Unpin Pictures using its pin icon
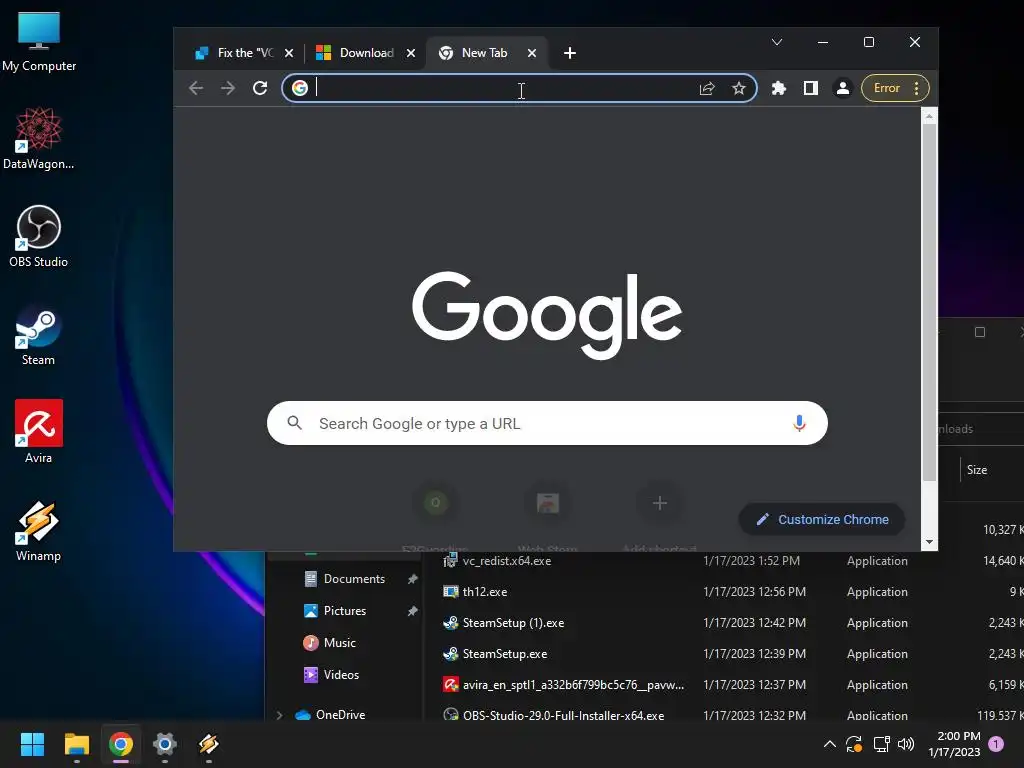 click(x=413, y=611)
